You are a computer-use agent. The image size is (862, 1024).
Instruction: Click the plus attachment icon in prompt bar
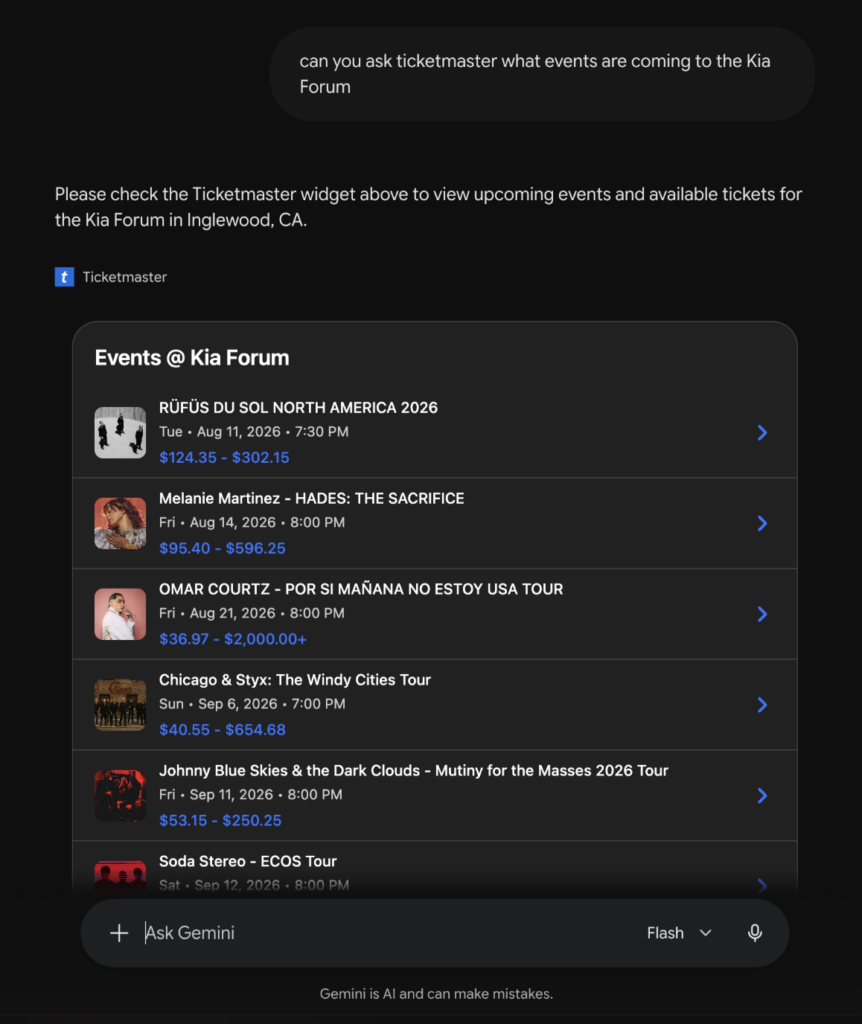point(119,933)
